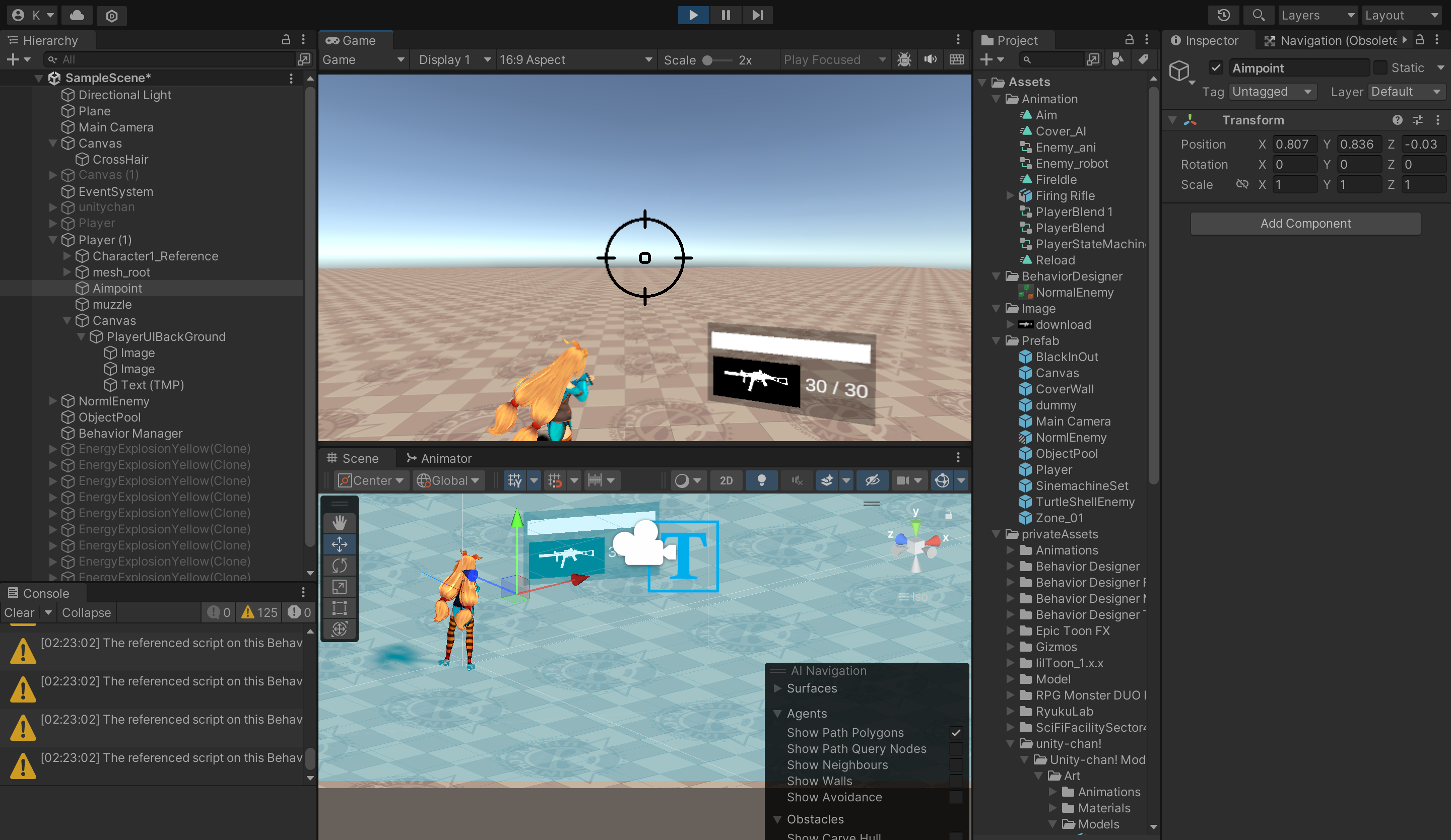This screenshot has width=1451, height=840.
Task: Advance one frame with the Step button
Action: click(757, 15)
